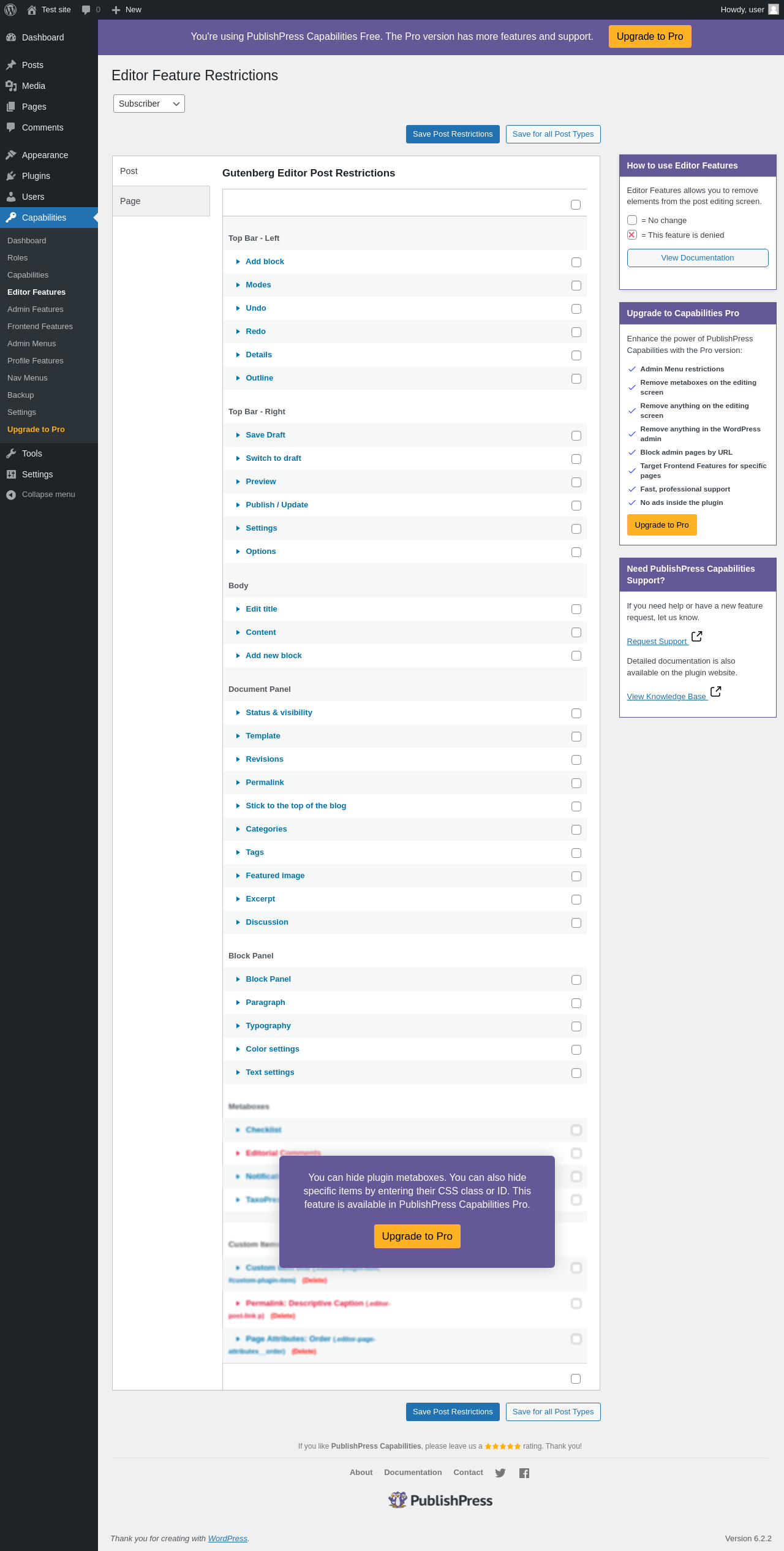This screenshot has height=1551, width=784.
Task: Click the Appearance brush icon
Action: [x=11, y=155]
